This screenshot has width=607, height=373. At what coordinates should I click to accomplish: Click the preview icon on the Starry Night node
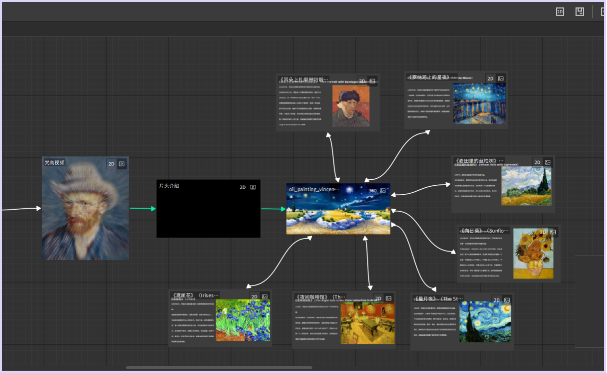[507, 300]
